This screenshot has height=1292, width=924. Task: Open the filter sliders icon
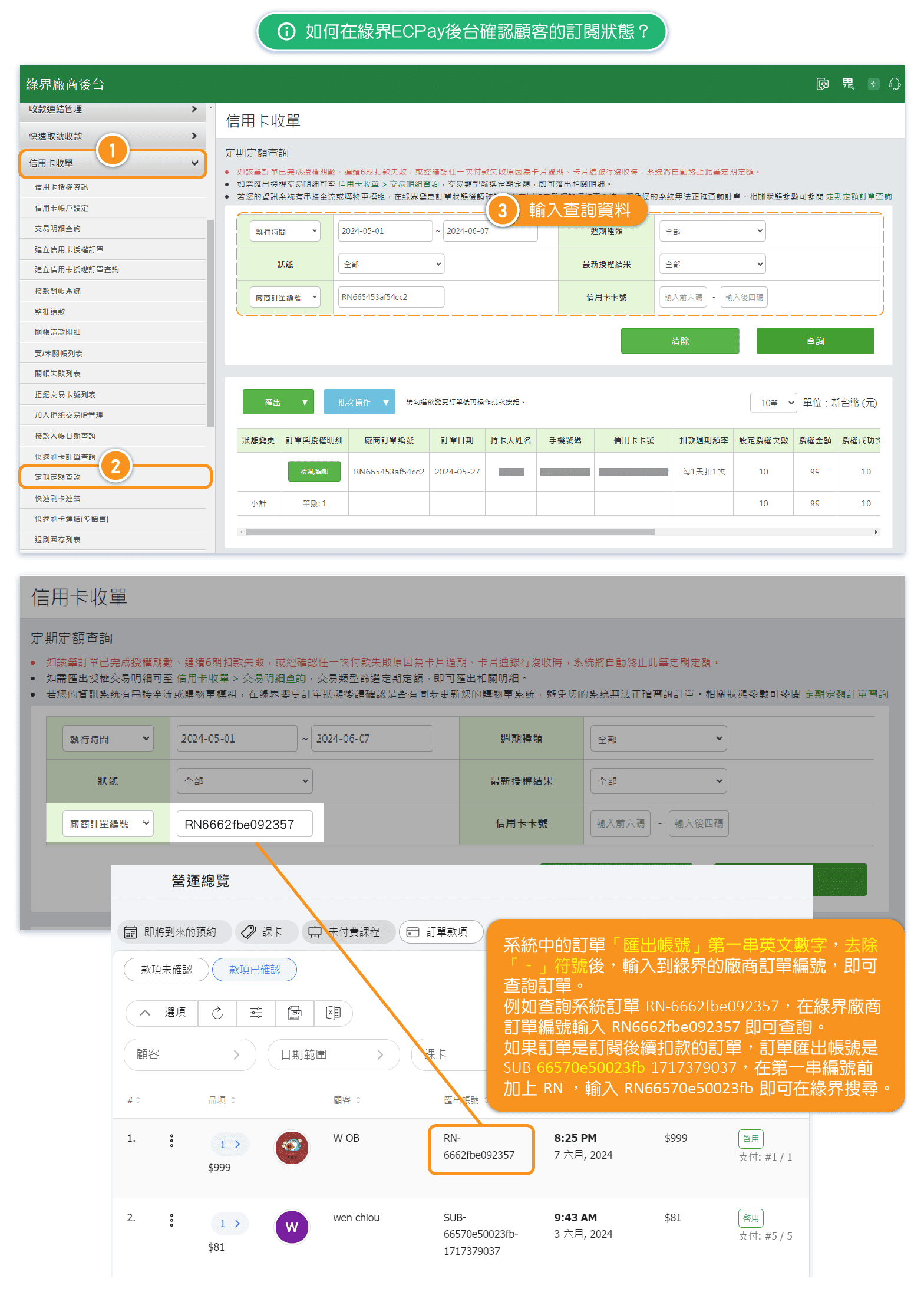(256, 1013)
